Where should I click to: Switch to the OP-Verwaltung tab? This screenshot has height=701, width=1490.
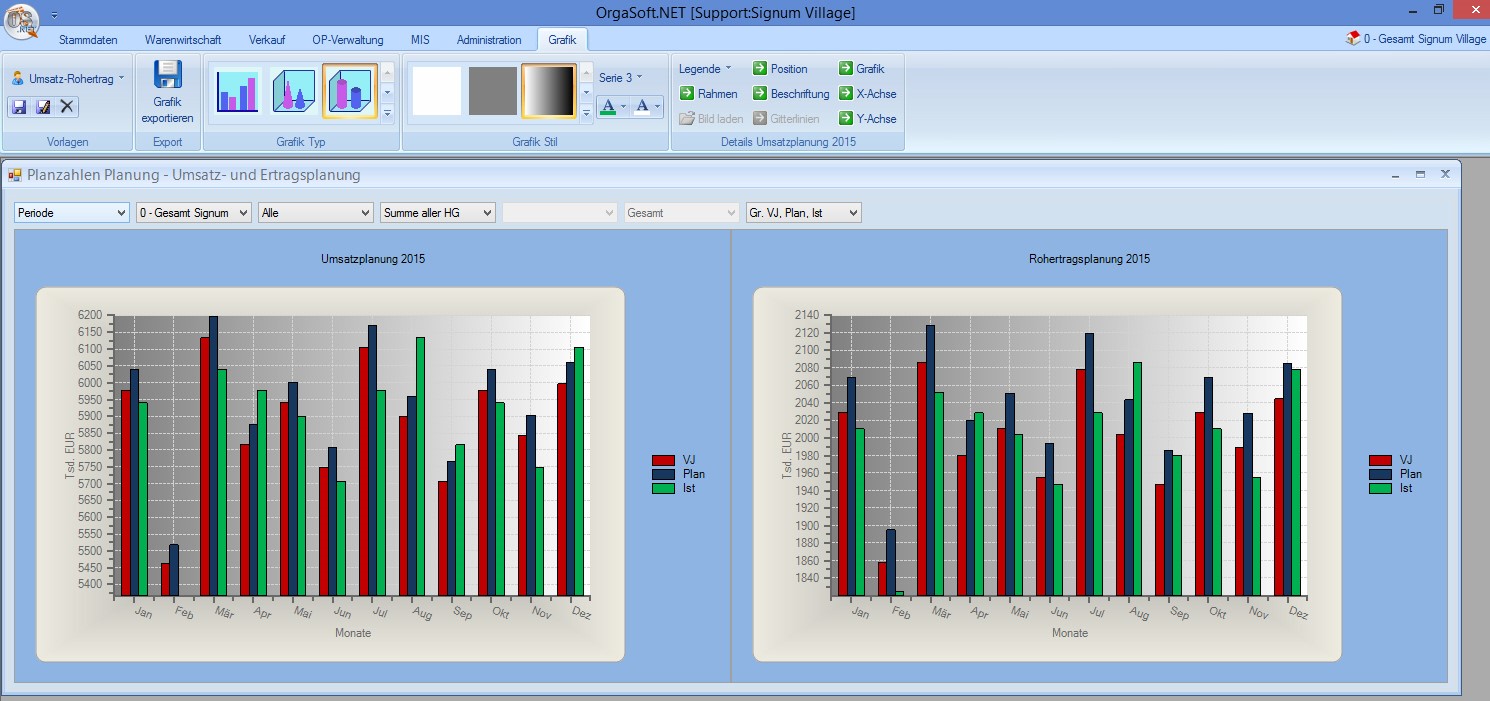[x=347, y=40]
